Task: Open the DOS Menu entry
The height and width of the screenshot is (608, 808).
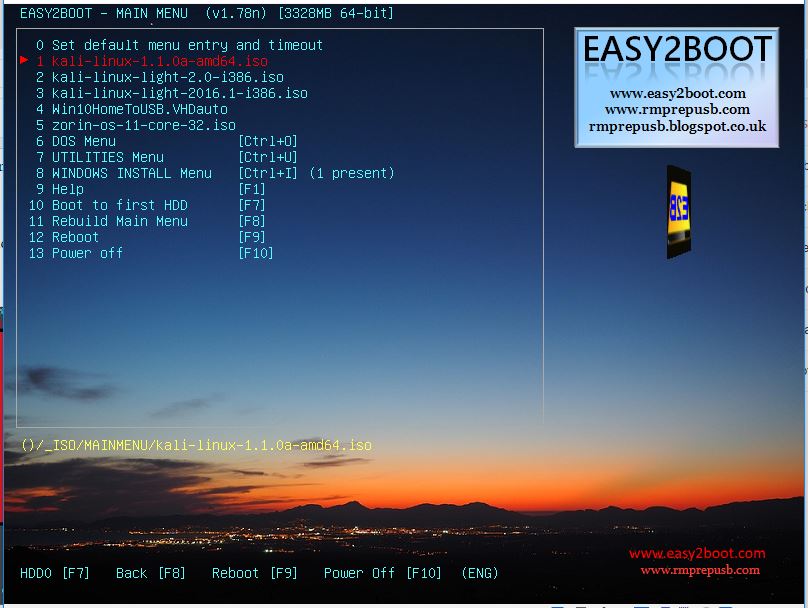Action: (x=80, y=141)
